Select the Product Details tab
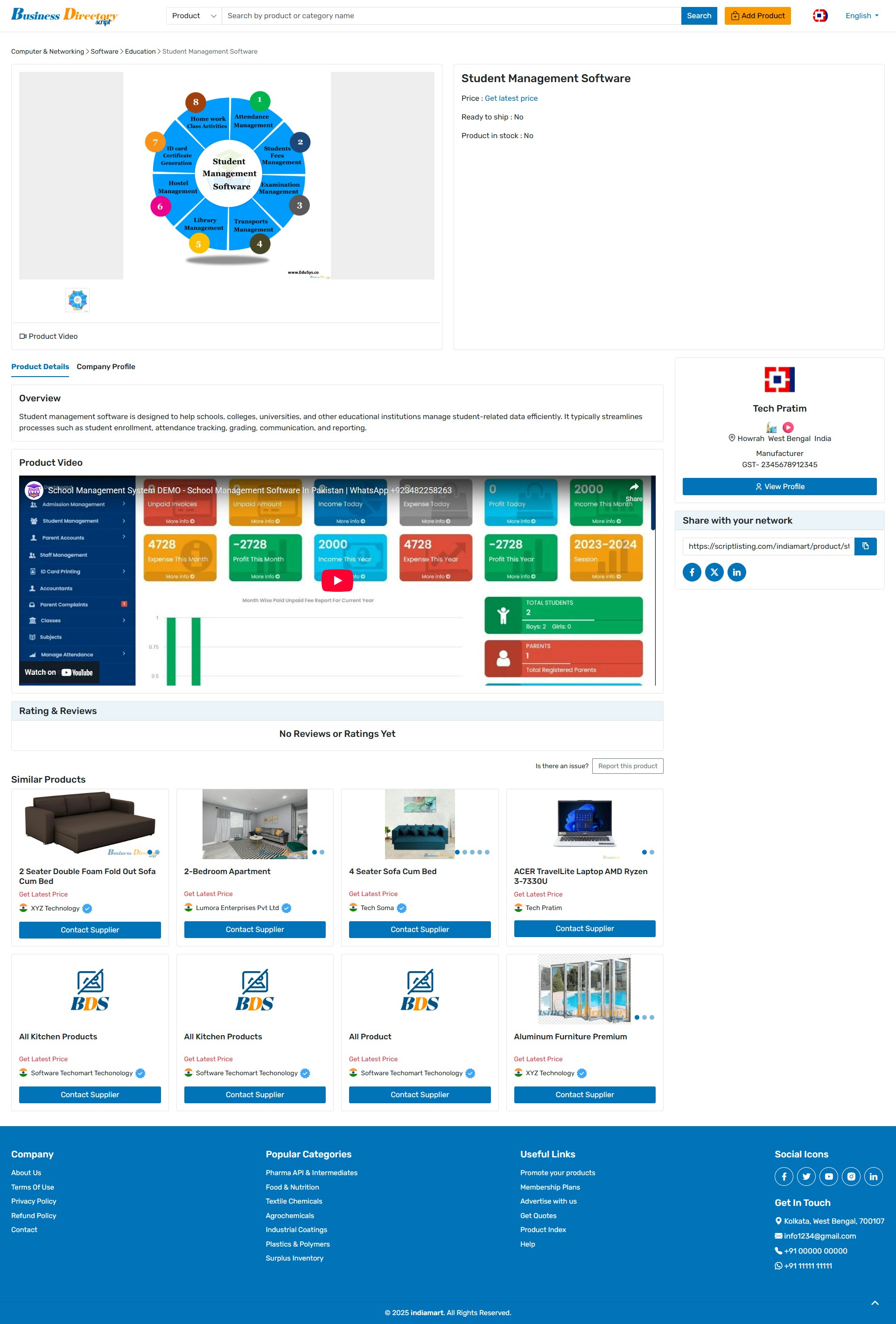896x1324 pixels. tap(40, 366)
